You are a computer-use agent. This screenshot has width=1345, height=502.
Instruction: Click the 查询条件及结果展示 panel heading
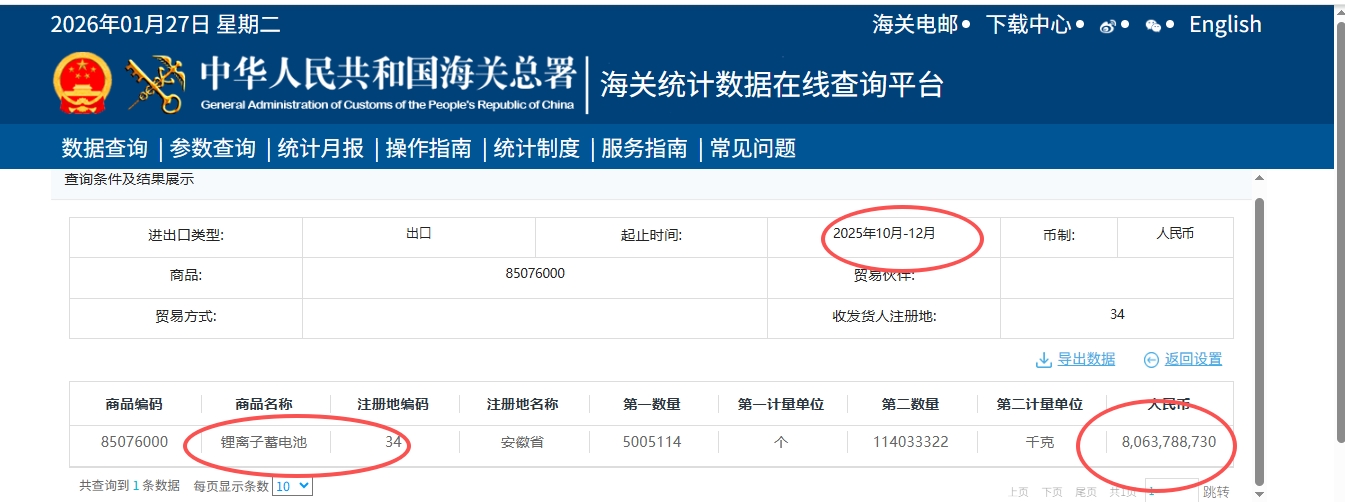(129, 180)
